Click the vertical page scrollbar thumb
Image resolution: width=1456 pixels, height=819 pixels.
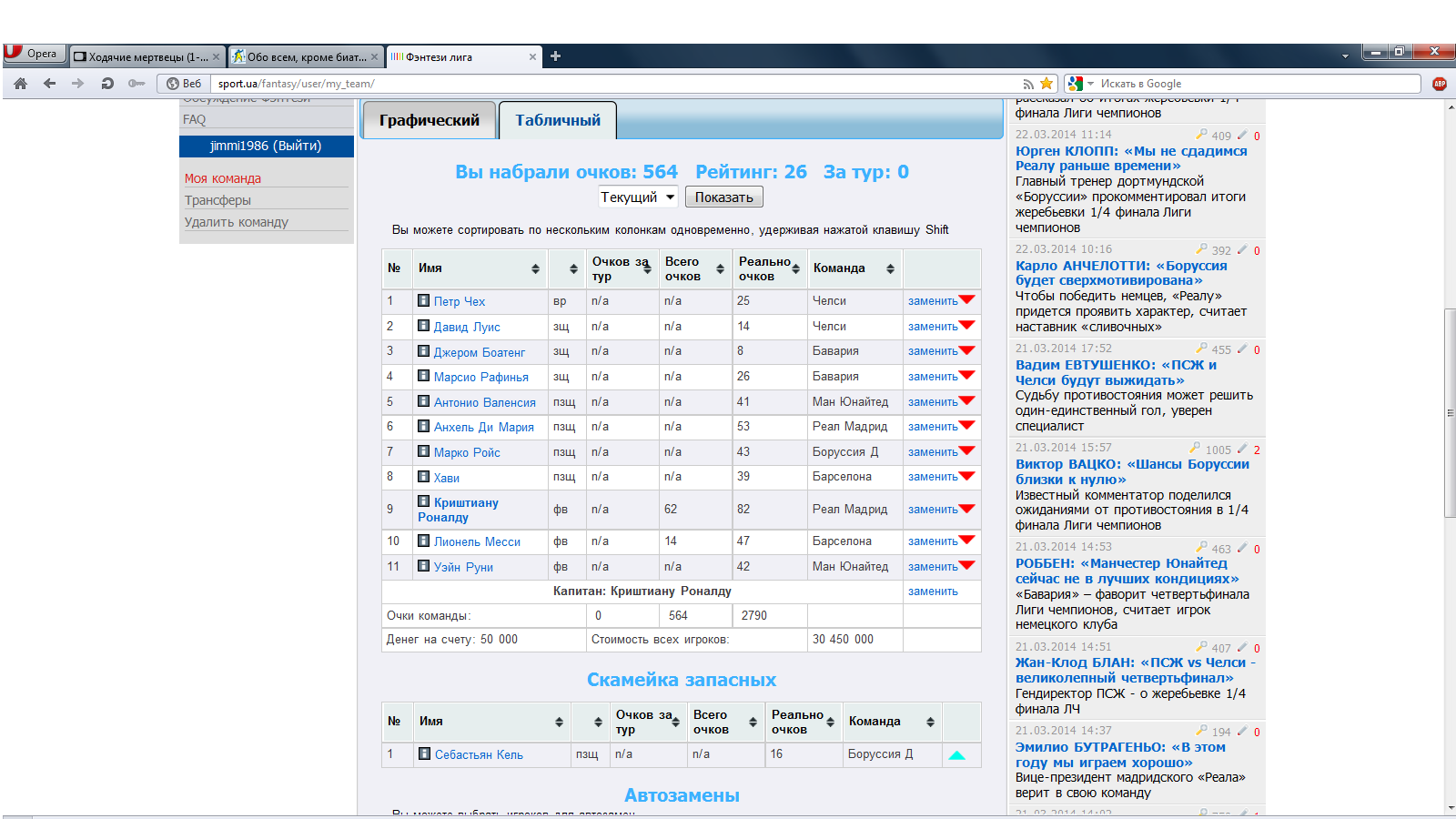point(1450,413)
